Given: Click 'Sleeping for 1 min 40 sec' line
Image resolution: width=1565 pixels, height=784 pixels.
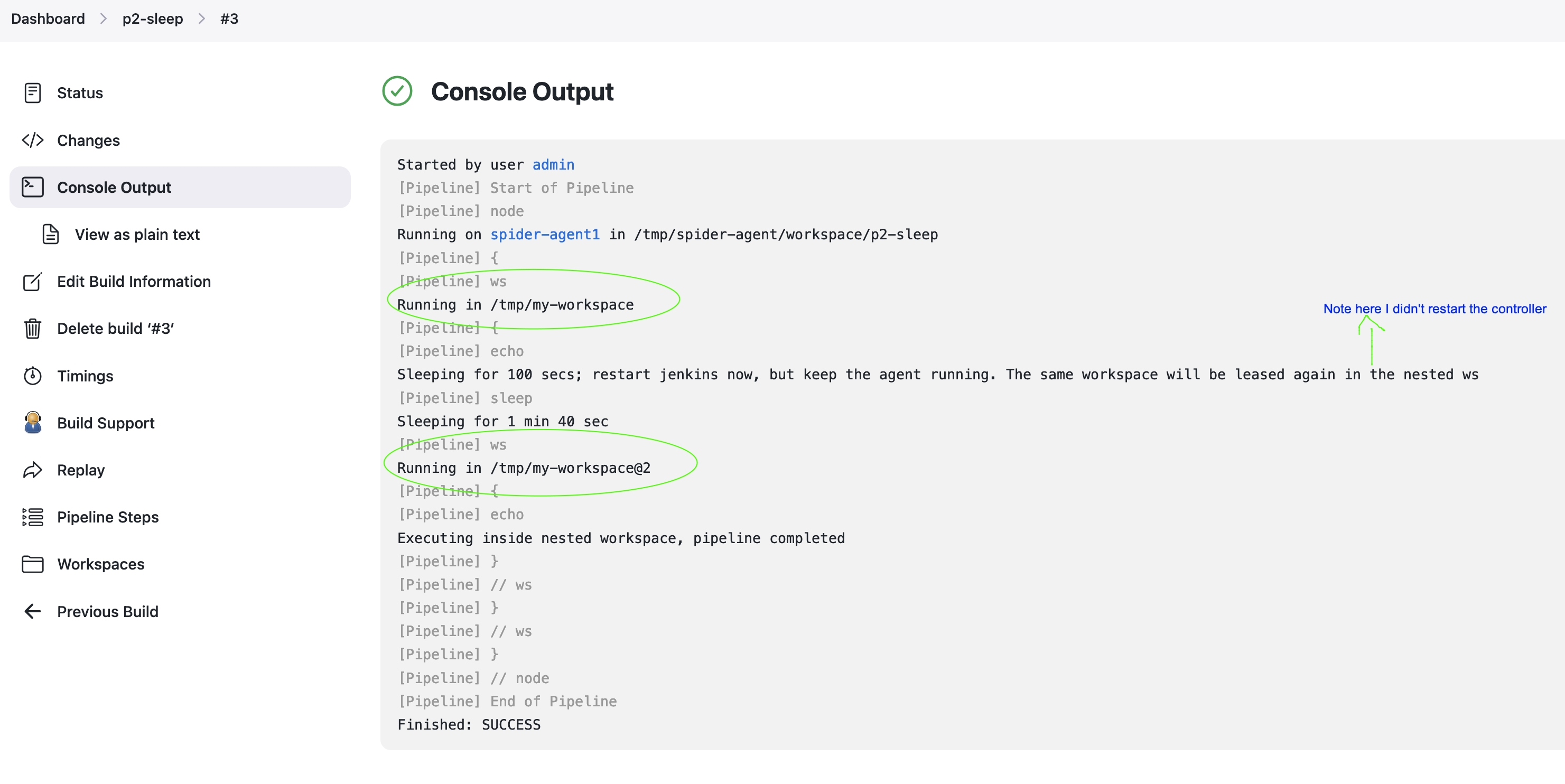Looking at the screenshot, I should tap(502, 422).
